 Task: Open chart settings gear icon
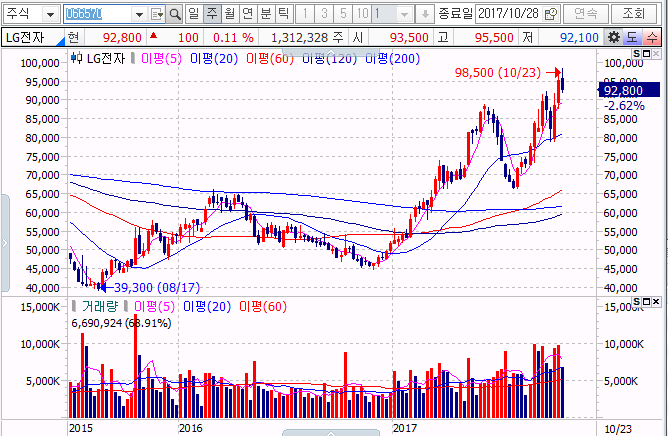click(x=613, y=38)
